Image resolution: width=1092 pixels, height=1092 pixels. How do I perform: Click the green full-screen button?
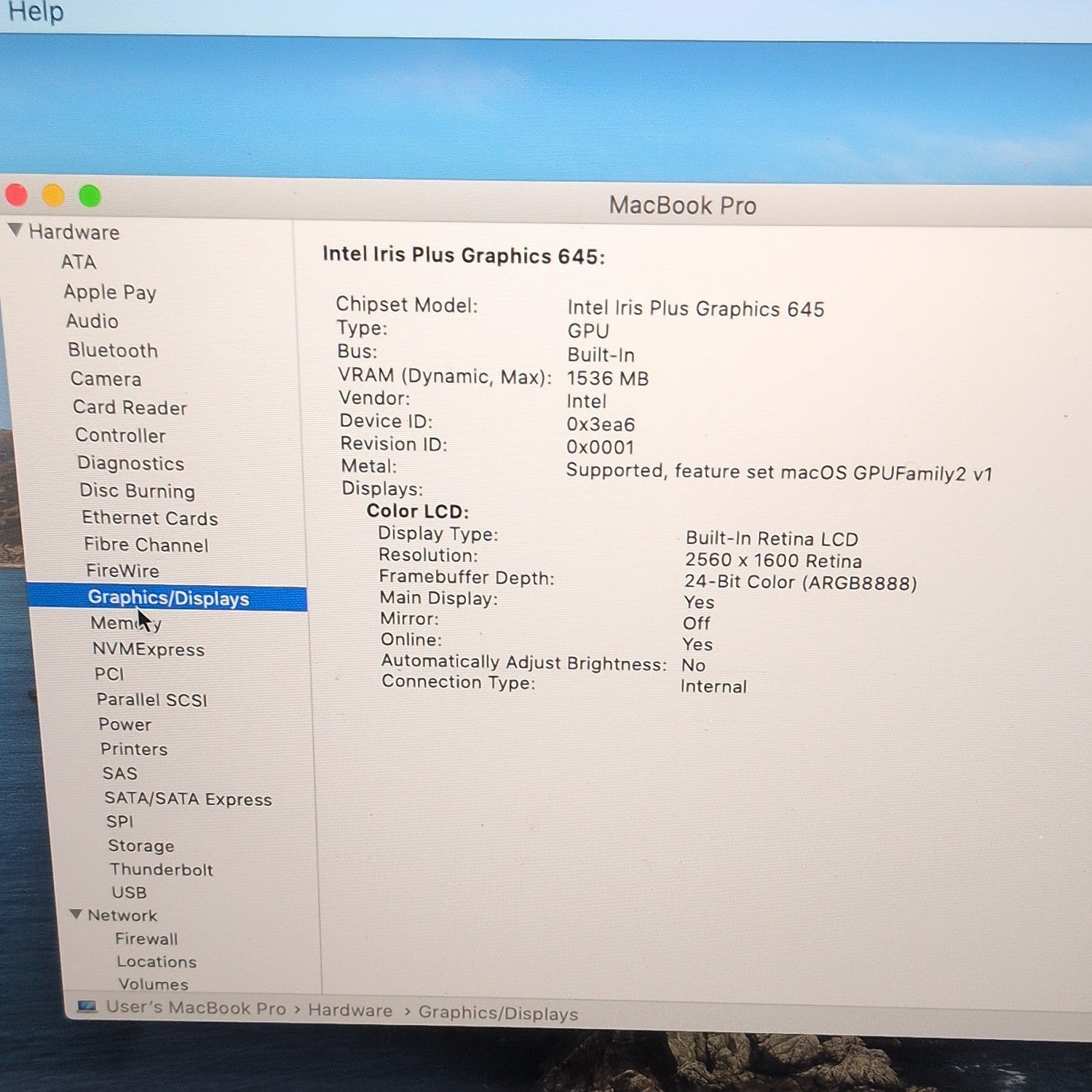[90, 195]
